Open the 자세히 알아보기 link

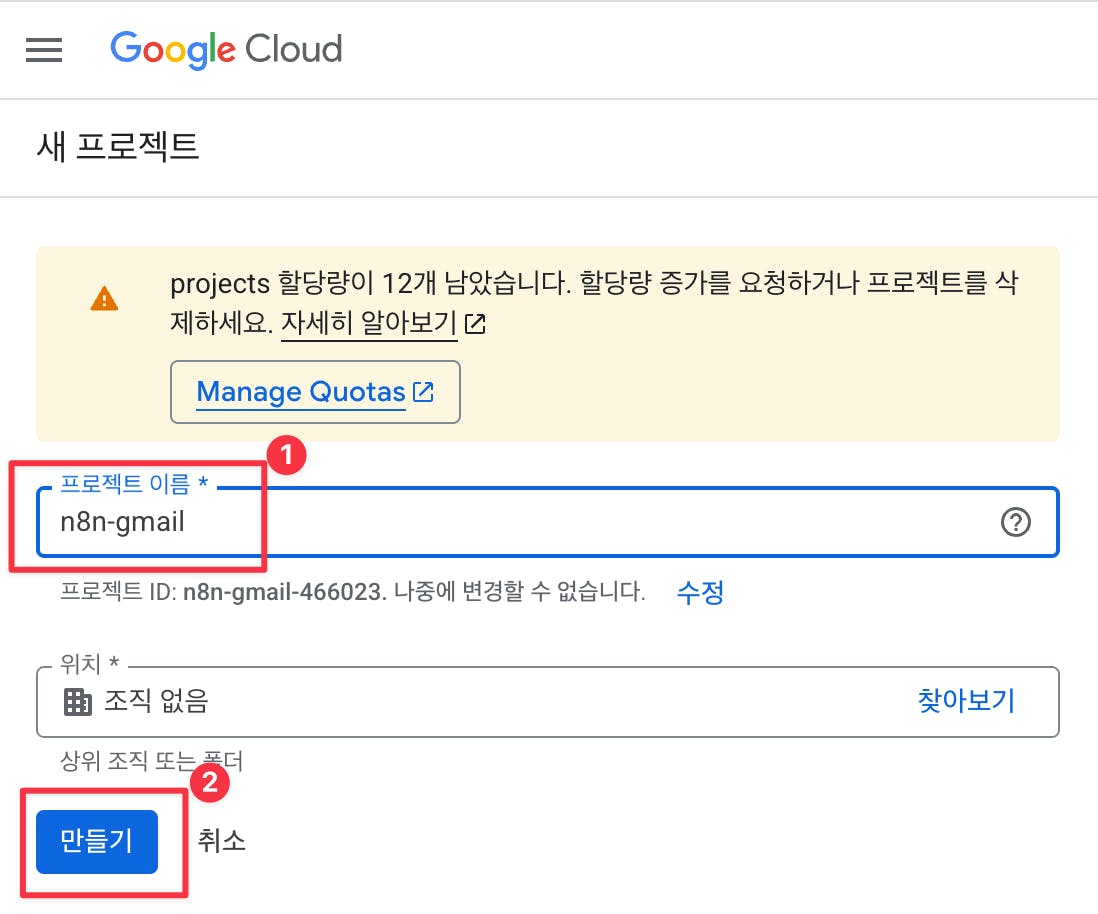coord(369,323)
